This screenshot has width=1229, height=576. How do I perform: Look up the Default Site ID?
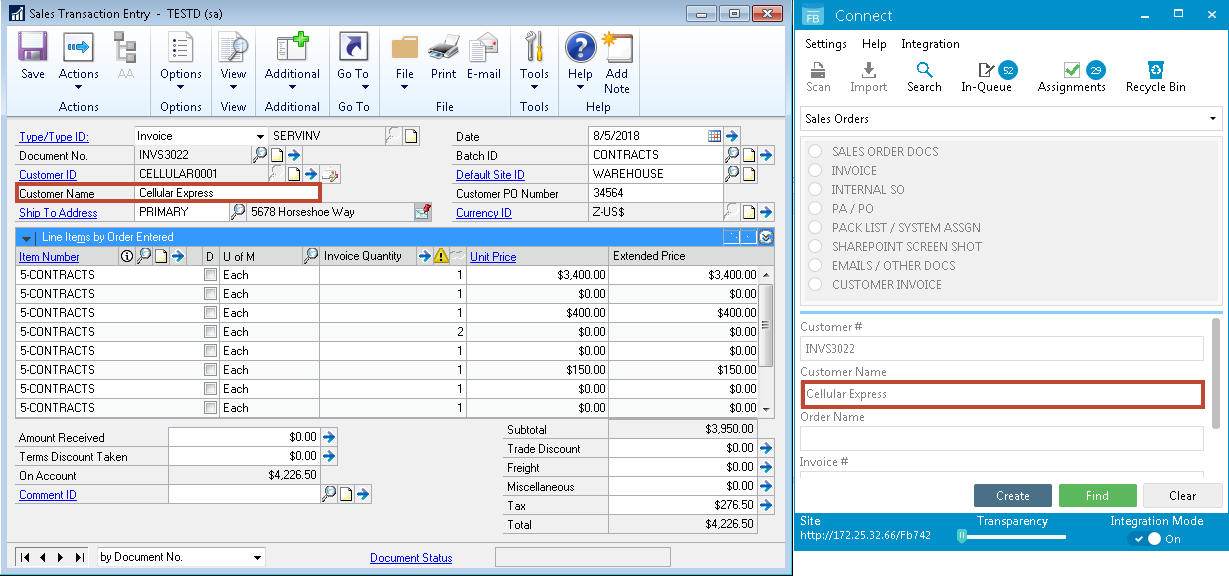732,174
